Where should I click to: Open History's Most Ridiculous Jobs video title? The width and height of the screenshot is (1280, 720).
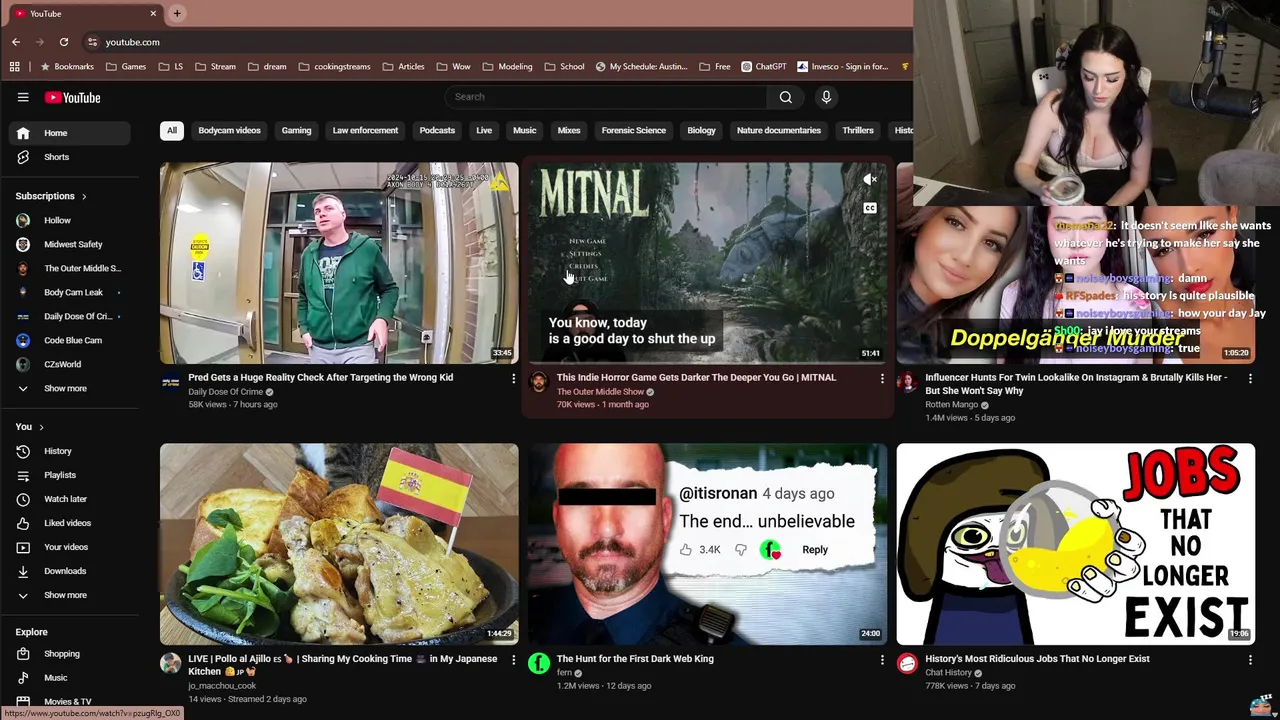tap(1037, 659)
